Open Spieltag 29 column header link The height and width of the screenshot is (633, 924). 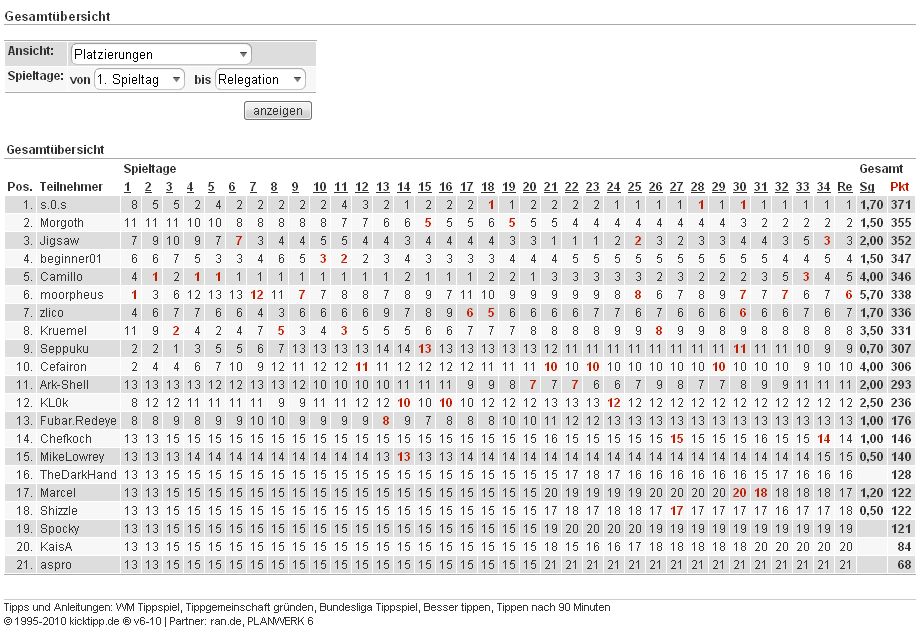pyautogui.click(x=718, y=187)
